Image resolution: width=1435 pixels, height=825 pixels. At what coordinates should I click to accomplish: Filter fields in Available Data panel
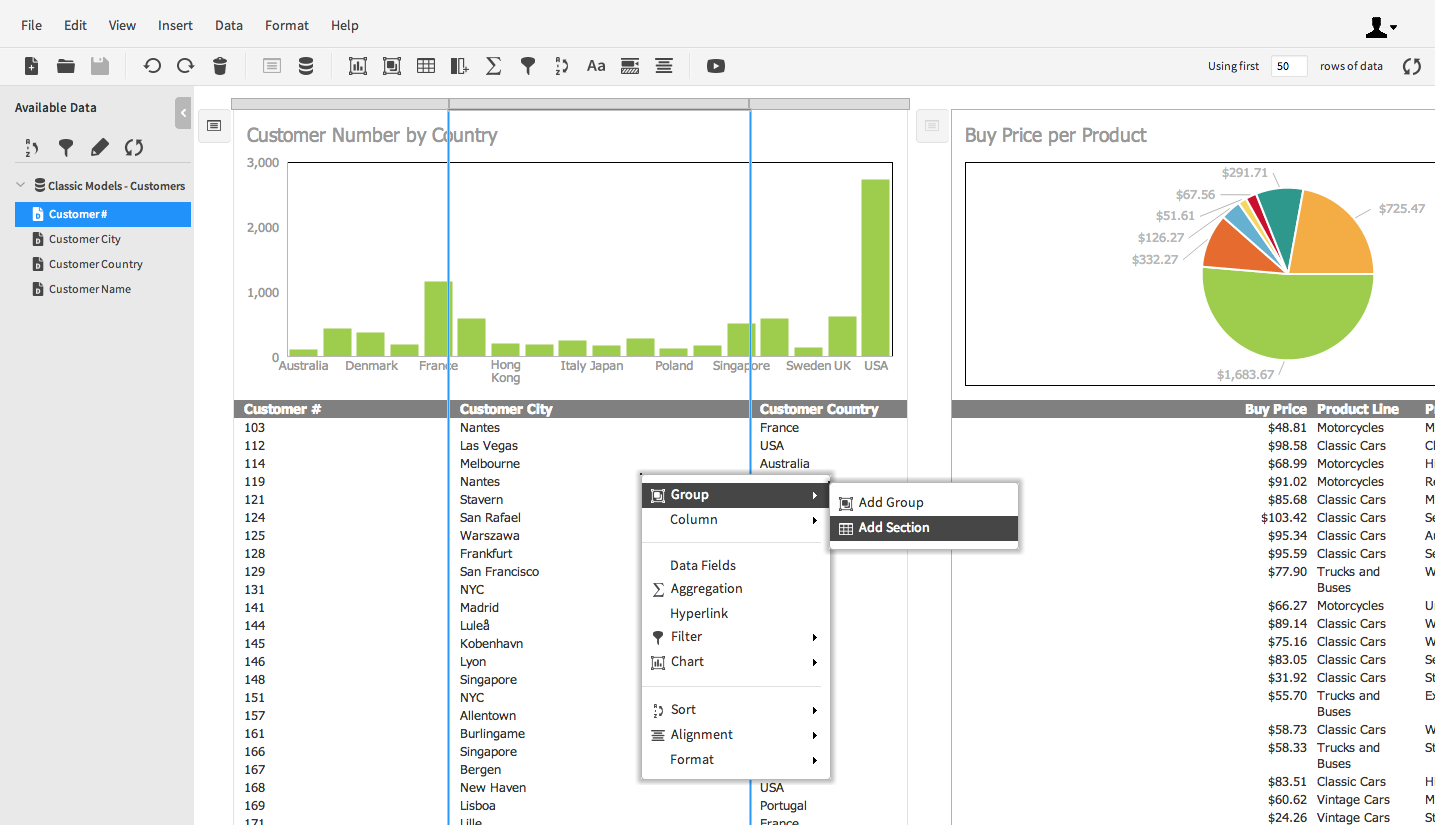point(66,148)
